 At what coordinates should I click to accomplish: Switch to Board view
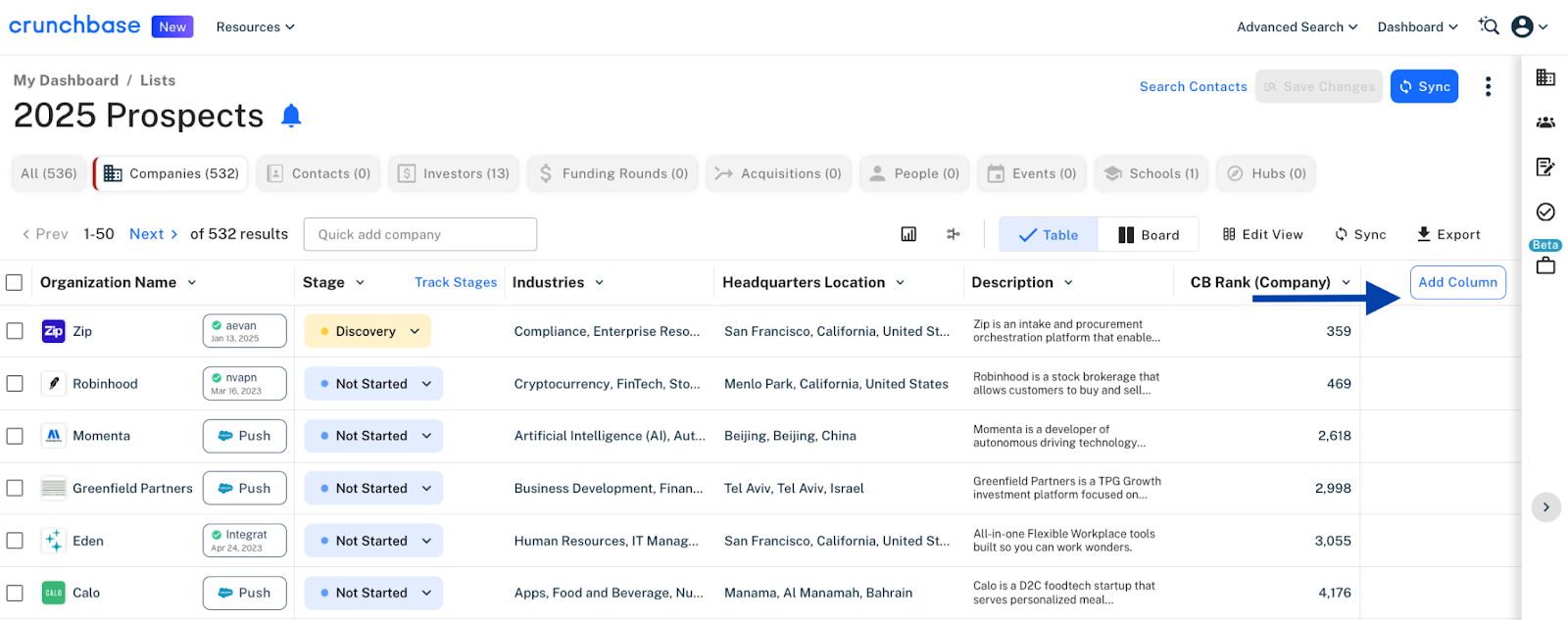click(1149, 235)
